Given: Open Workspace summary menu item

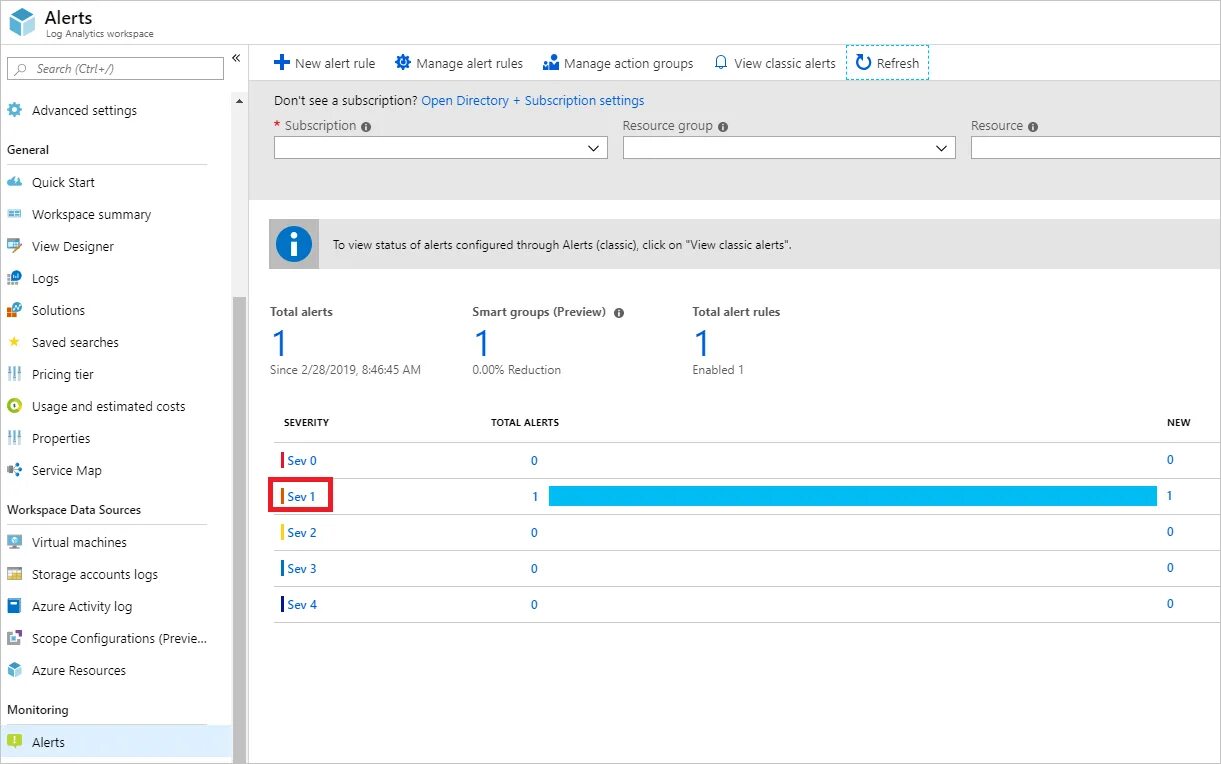Looking at the screenshot, I should [x=91, y=214].
